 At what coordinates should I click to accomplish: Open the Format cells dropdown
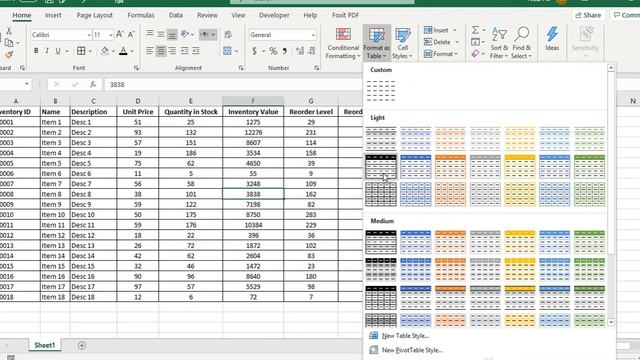(x=456, y=54)
